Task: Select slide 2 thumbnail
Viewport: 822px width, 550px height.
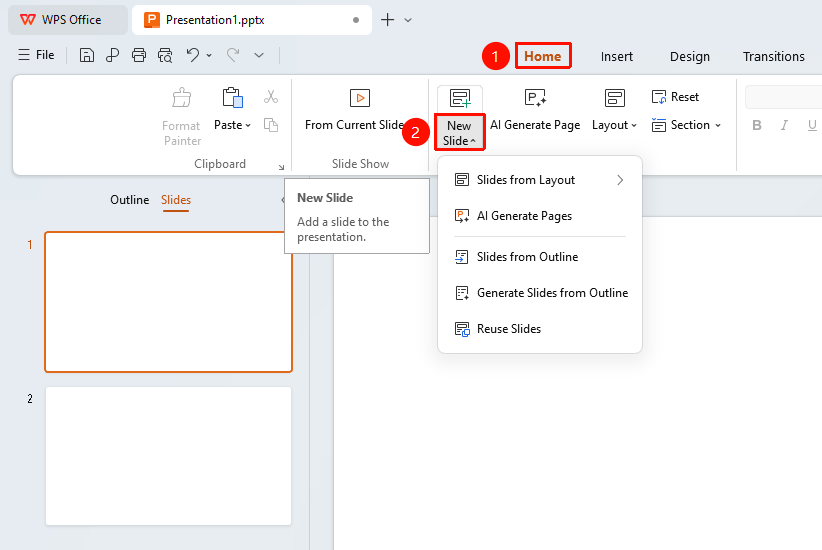Action: [168, 456]
